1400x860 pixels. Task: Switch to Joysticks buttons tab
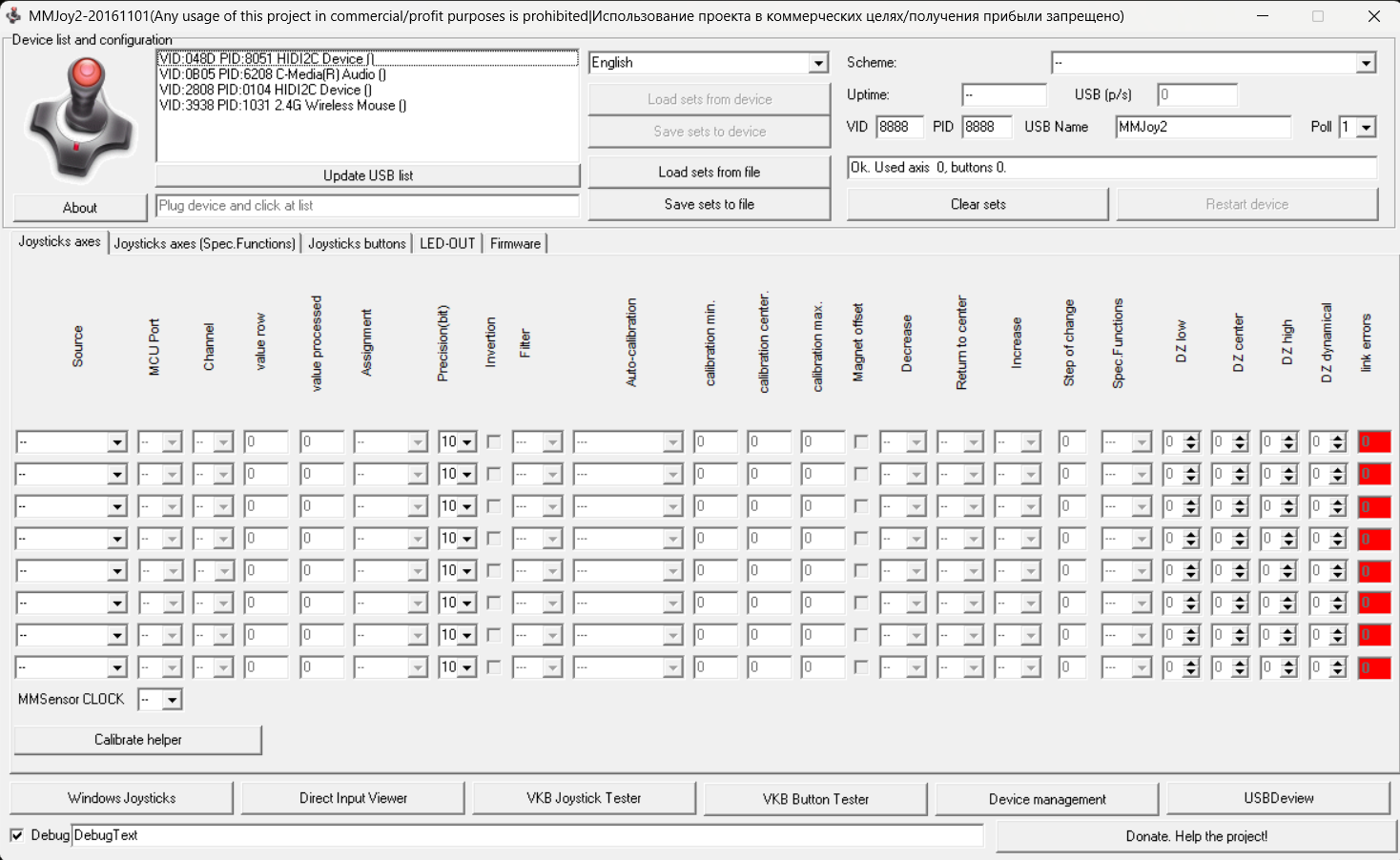coord(357,243)
